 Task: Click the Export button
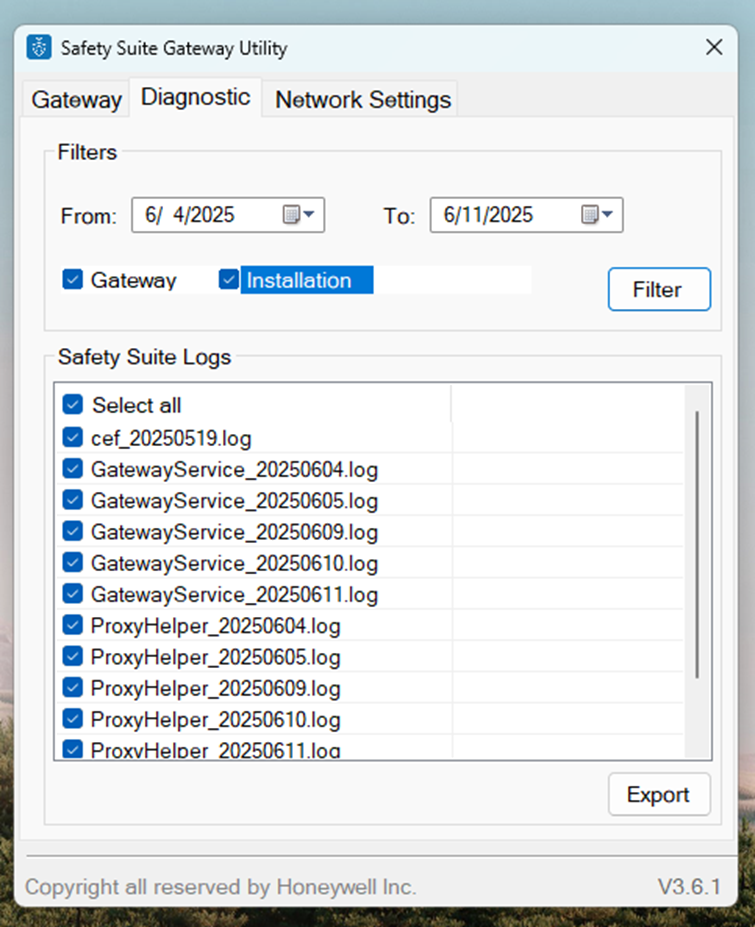(x=659, y=795)
